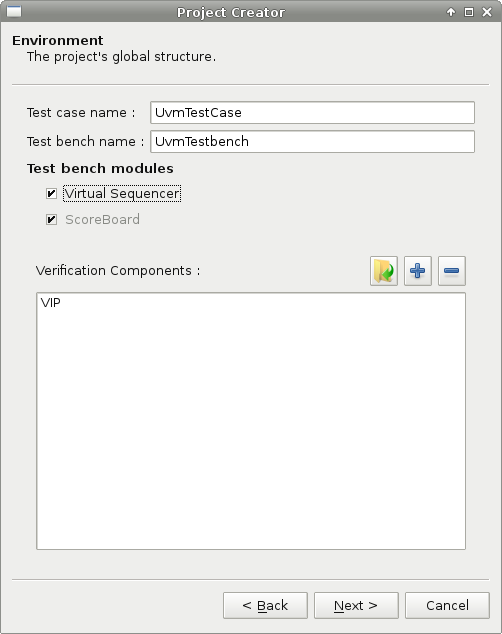Maximize the Project Creator window
The height and width of the screenshot is (634, 502).
pos(468,12)
